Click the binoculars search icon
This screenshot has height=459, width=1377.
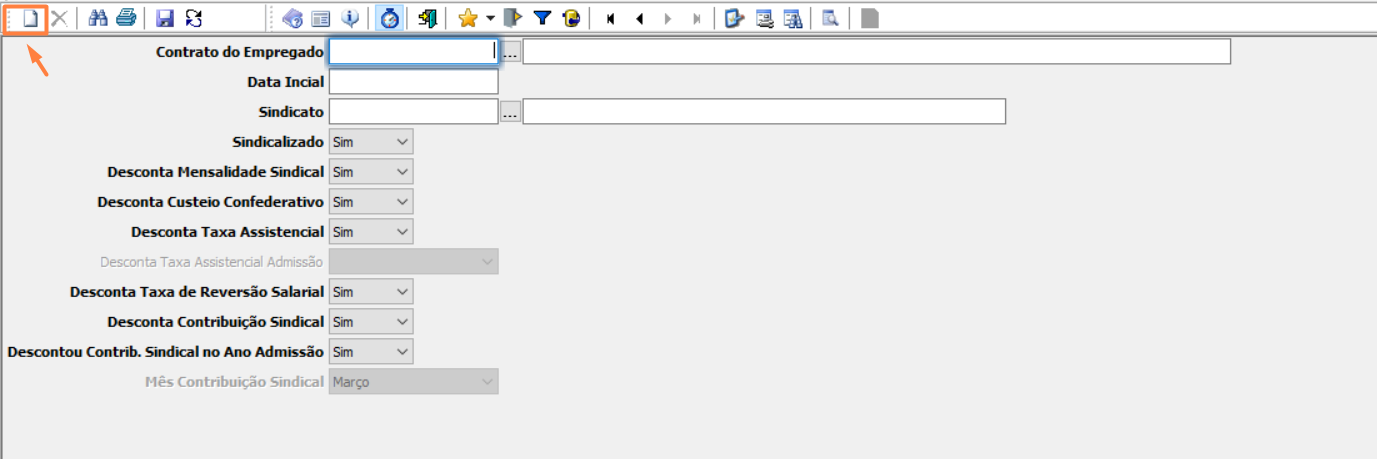(98, 18)
